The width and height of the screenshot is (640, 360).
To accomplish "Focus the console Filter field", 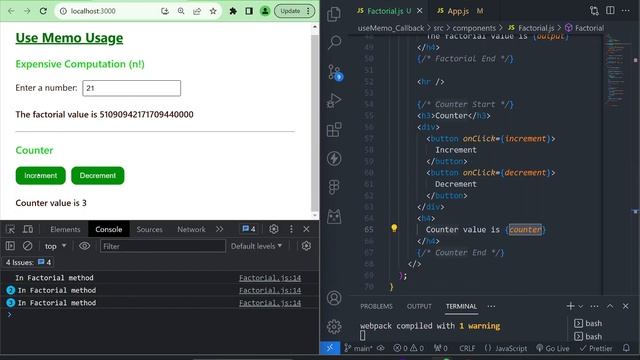I will 162,246.
